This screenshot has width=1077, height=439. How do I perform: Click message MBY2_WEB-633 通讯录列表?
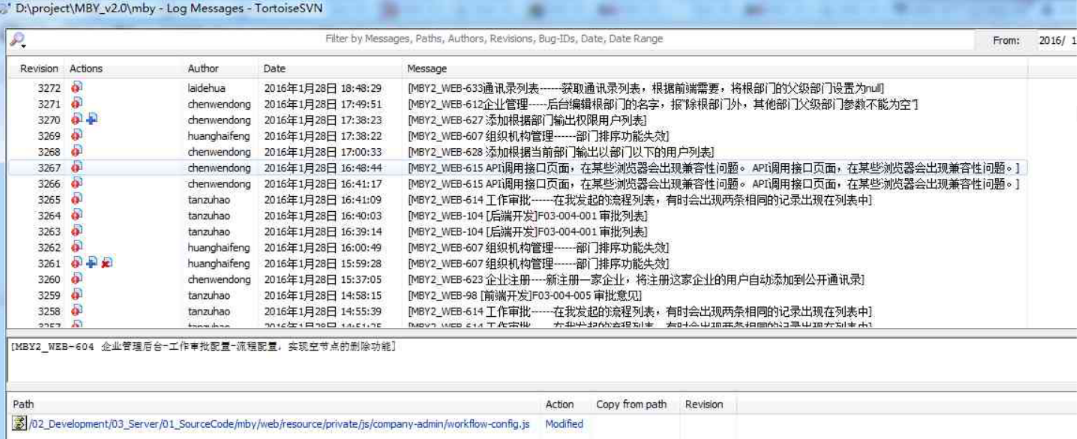click(x=646, y=88)
